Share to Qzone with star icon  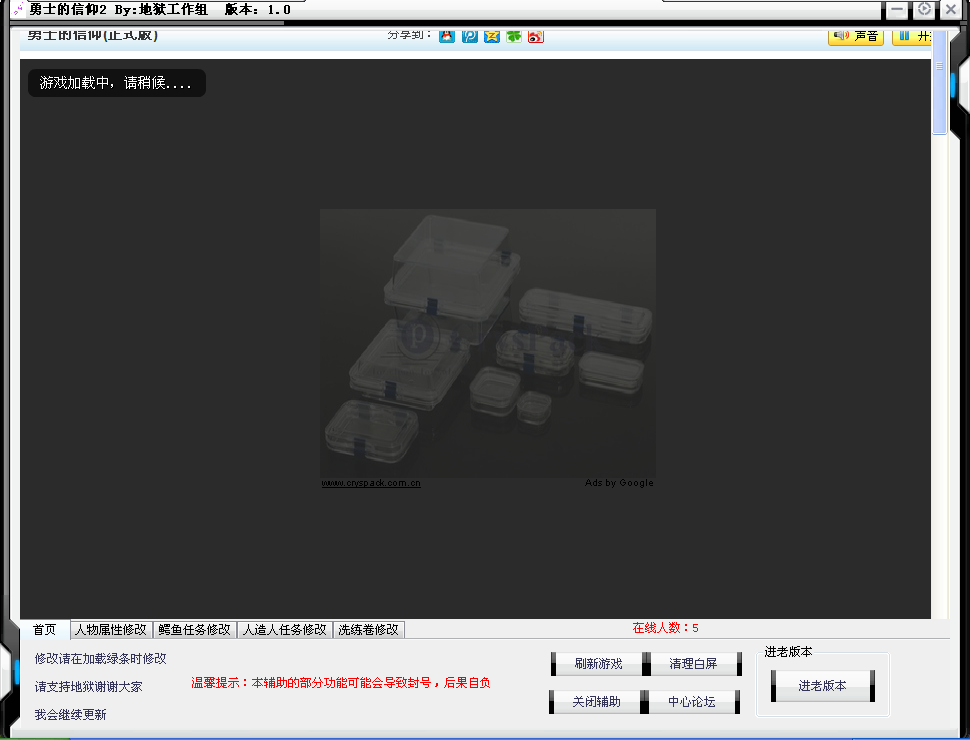coord(491,36)
